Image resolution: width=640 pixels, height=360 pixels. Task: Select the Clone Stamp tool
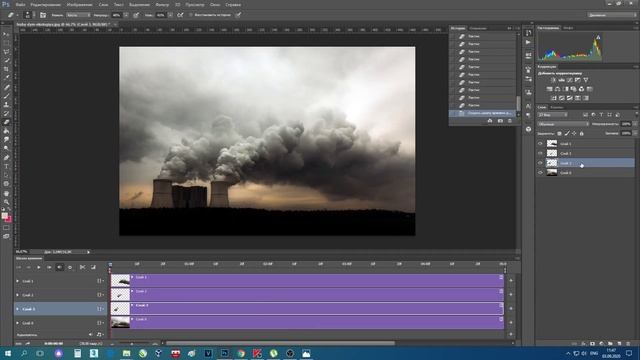tap(6, 104)
